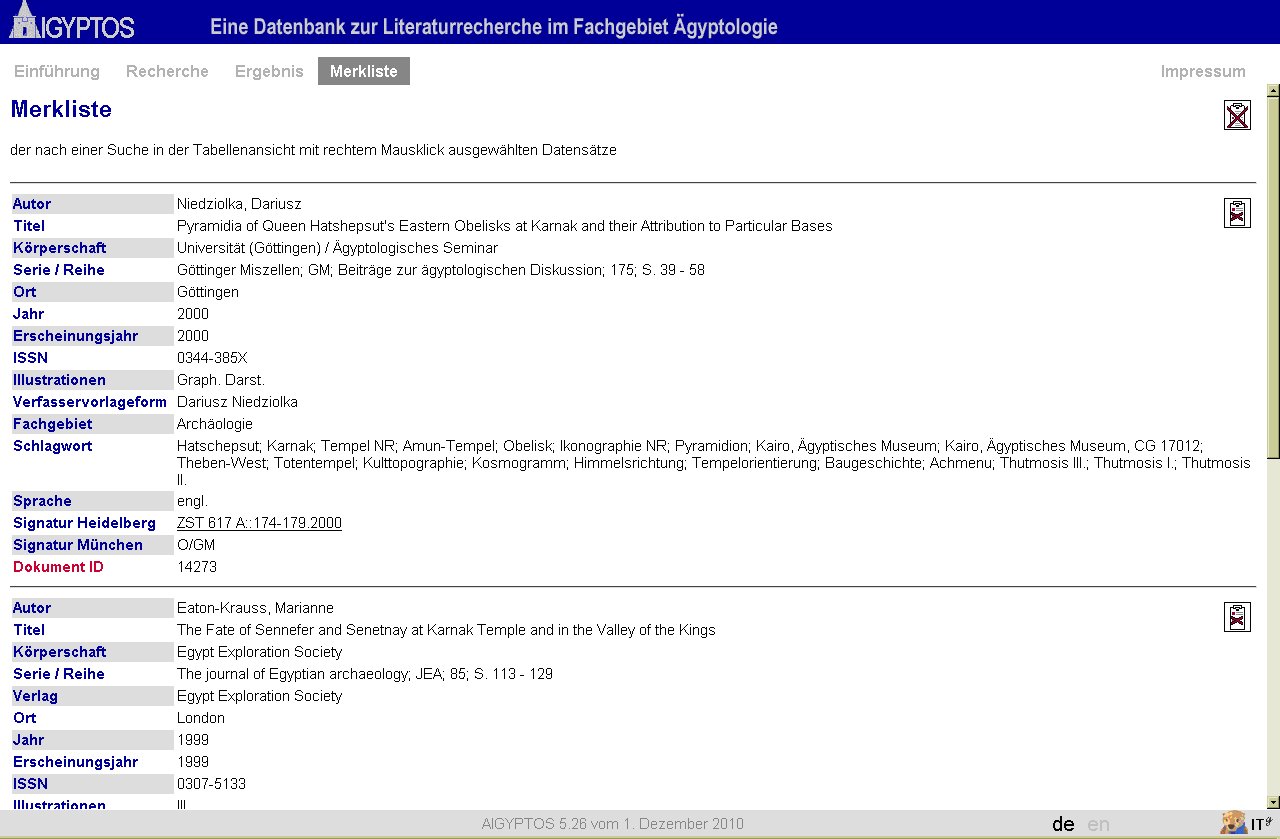Click title Pyramidia of Queen Hatshepsut's Eastern Obelisks
The width and height of the screenshot is (1280, 839).
click(505, 226)
